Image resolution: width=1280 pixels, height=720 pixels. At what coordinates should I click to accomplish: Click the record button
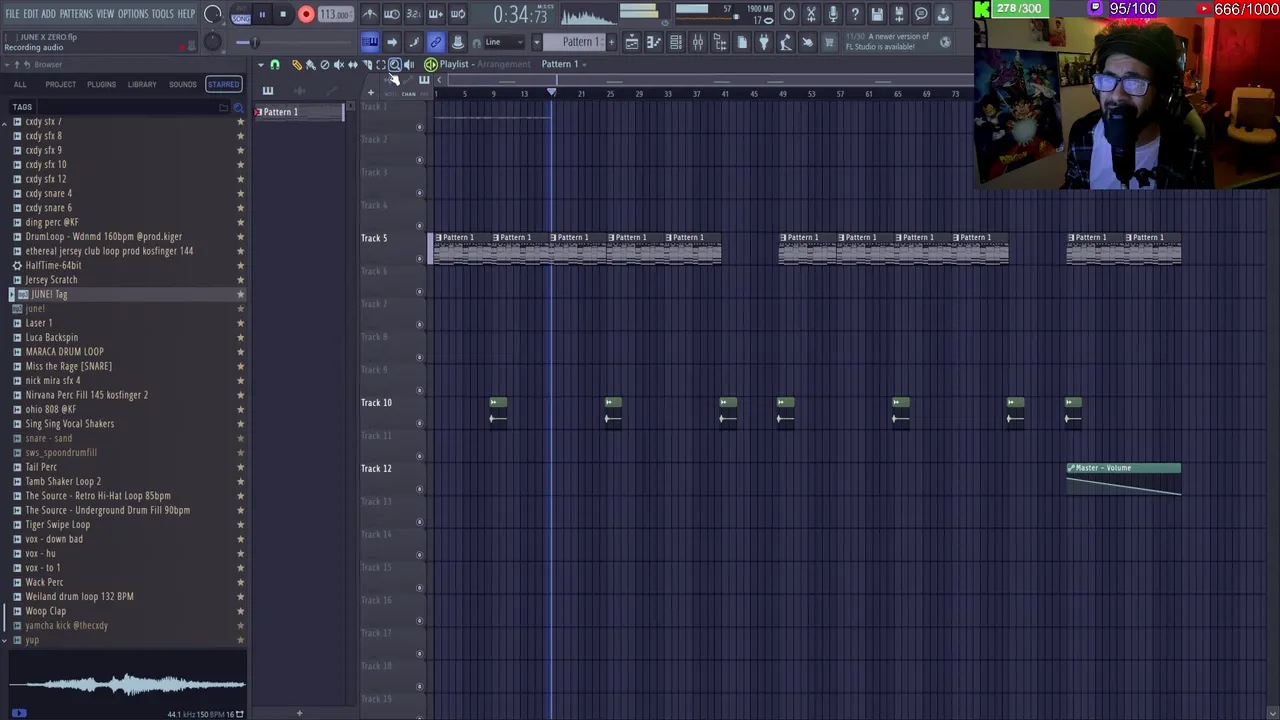pyautogui.click(x=306, y=14)
